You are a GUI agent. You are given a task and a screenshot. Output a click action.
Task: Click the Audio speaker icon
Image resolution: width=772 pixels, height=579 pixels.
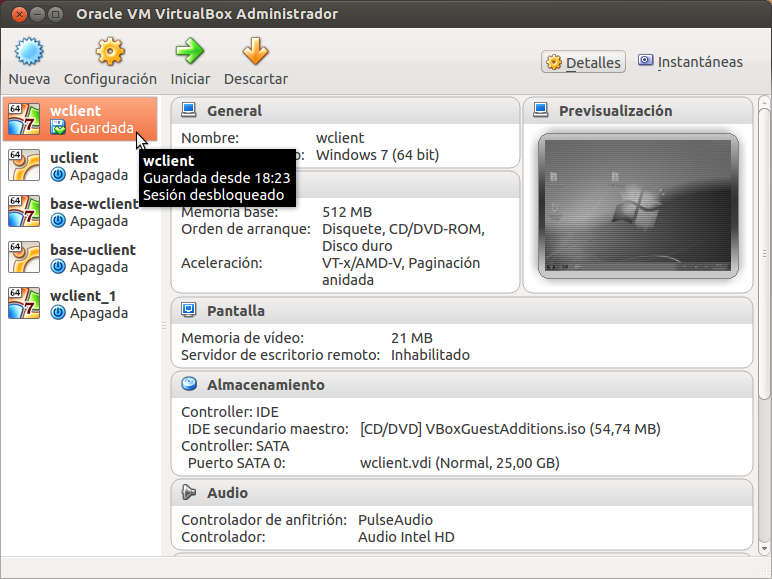pyautogui.click(x=189, y=492)
